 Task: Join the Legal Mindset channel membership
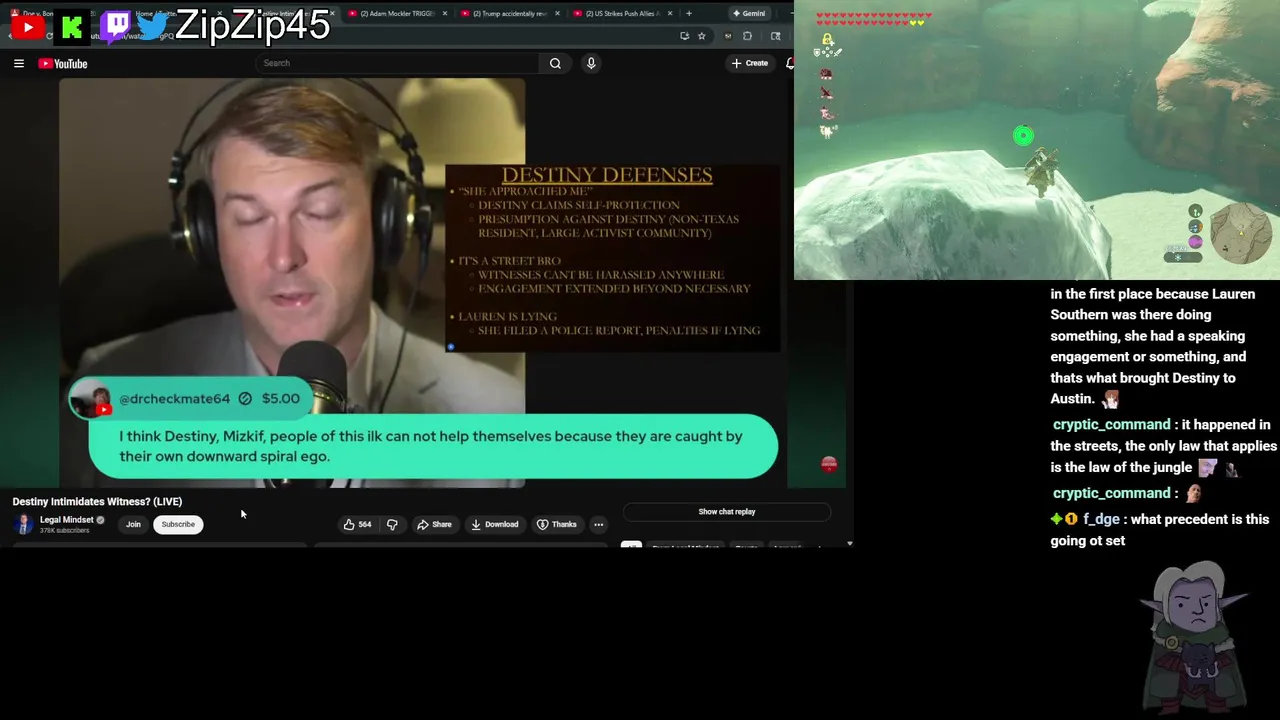[x=133, y=524]
